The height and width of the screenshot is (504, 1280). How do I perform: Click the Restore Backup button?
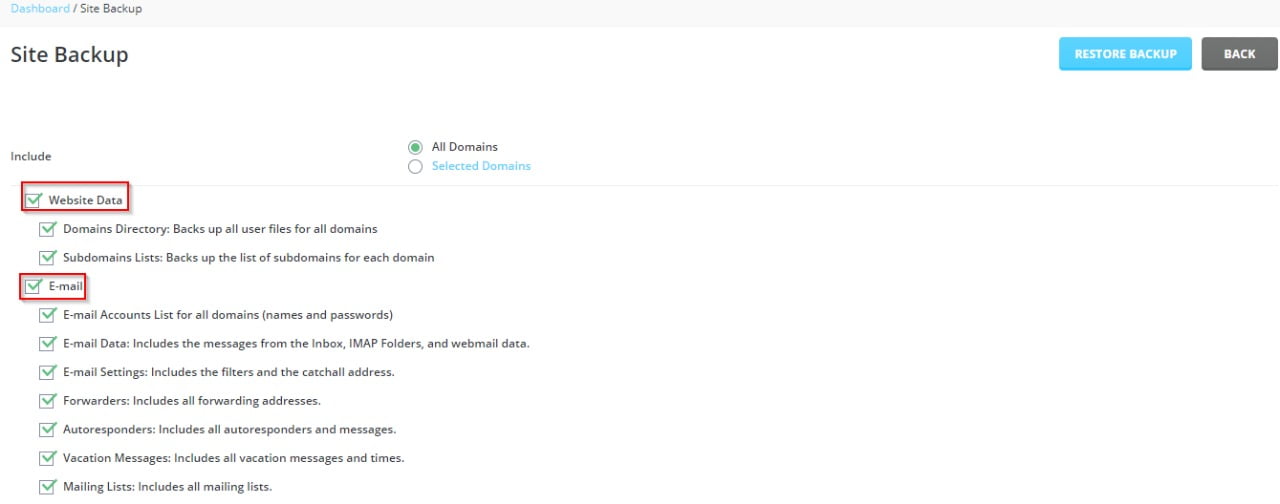click(1125, 54)
